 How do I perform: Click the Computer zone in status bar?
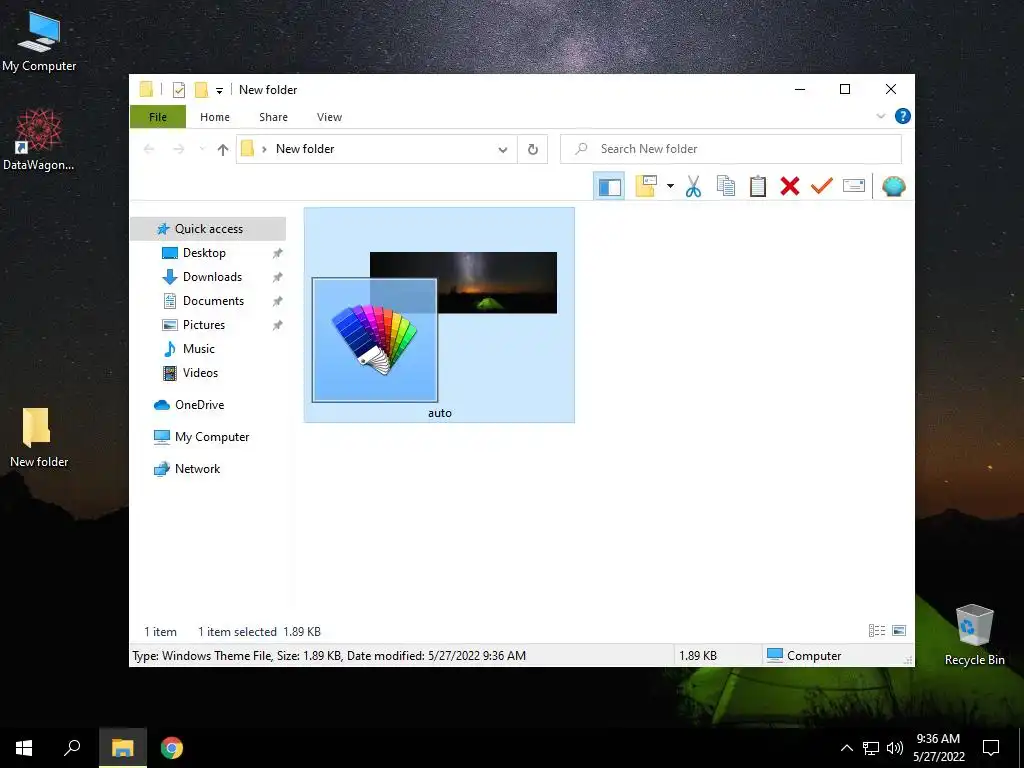[804, 656]
